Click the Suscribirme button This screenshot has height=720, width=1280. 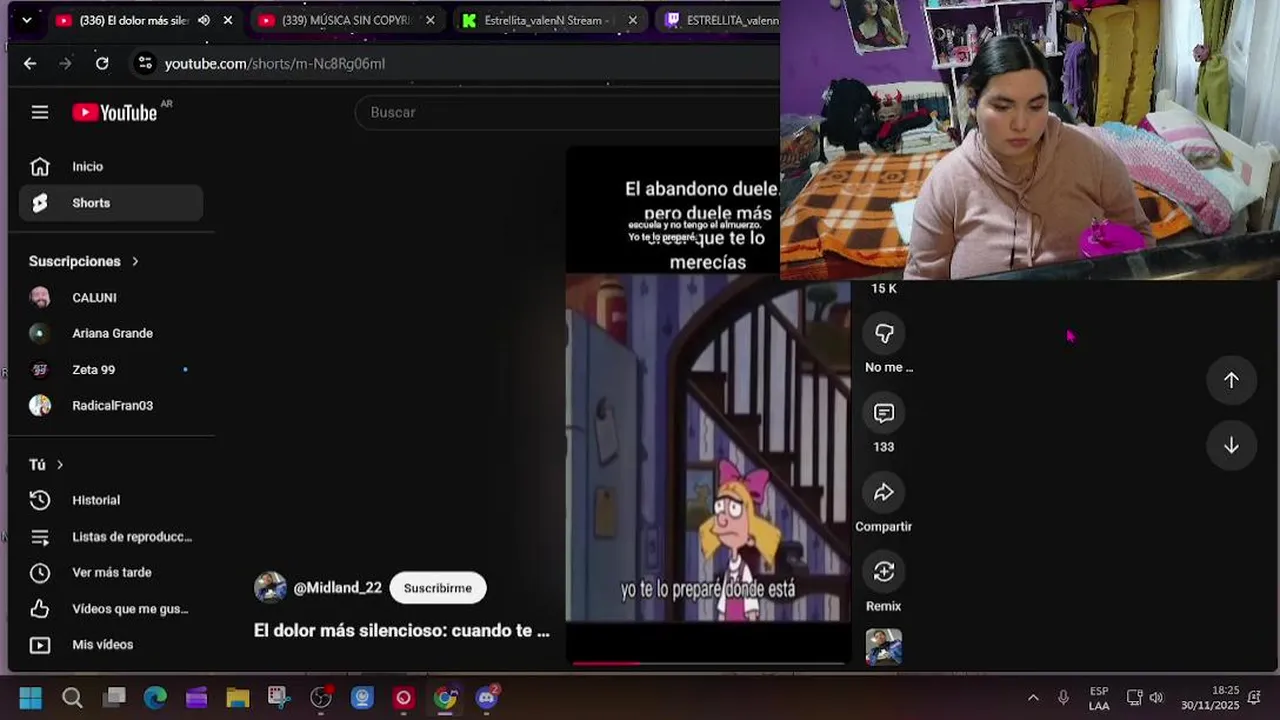click(438, 588)
